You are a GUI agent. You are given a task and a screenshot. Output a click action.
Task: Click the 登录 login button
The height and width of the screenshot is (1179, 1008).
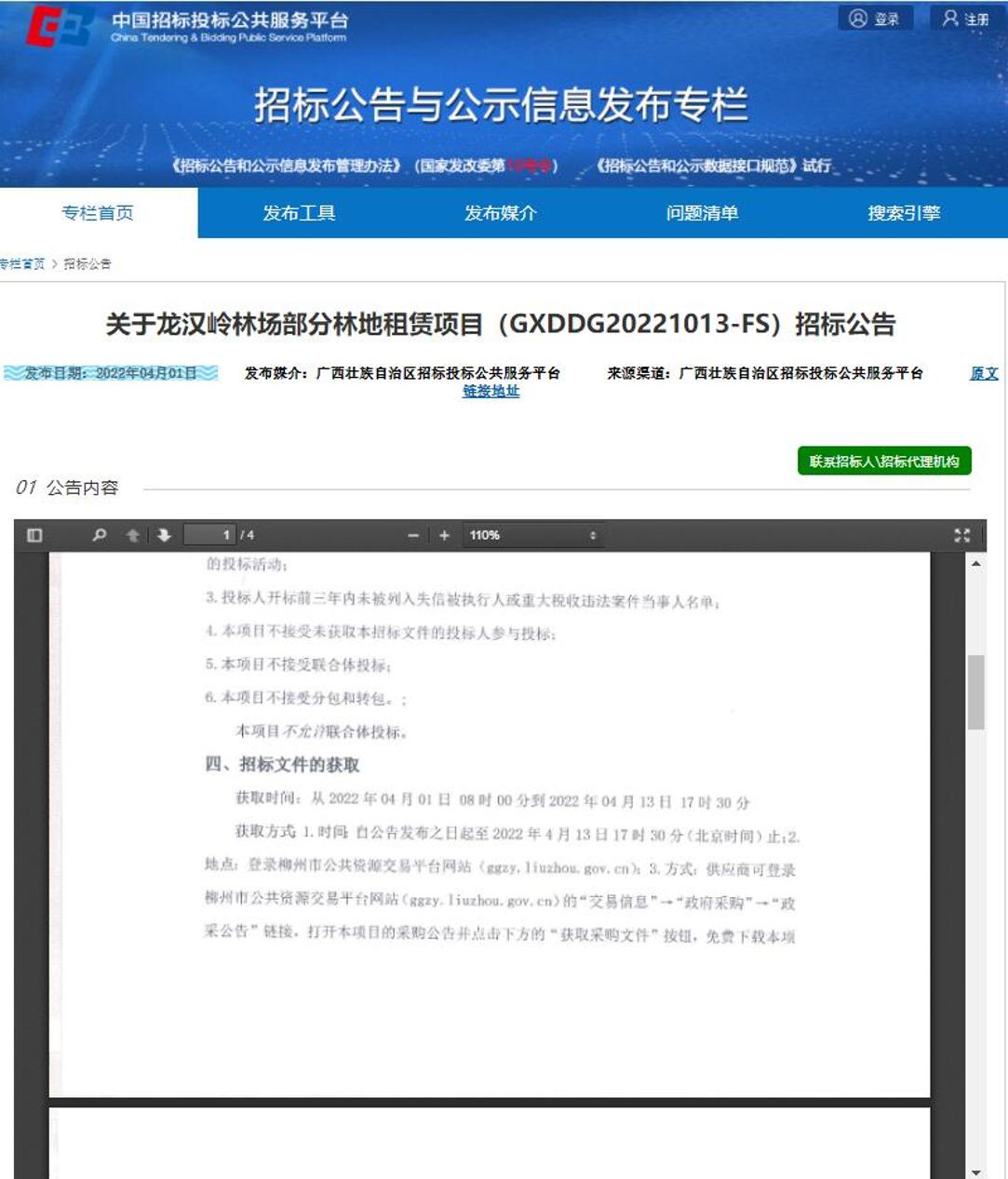click(875, 19)
